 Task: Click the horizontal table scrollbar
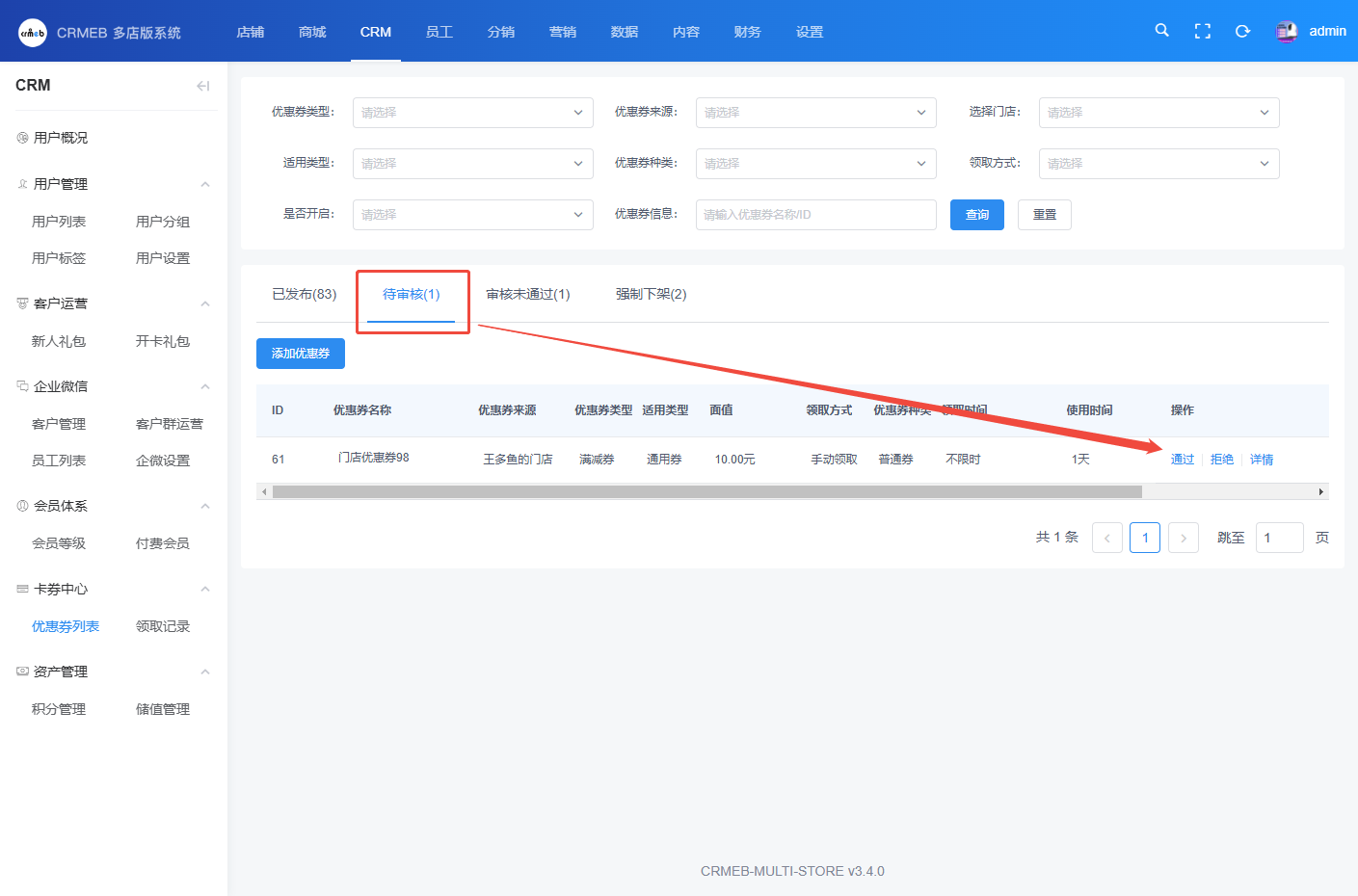click(706, 491)
